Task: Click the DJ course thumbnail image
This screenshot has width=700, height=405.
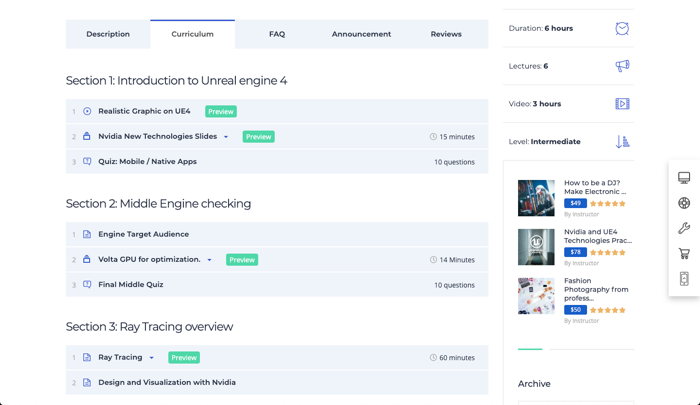Action: (536, 198)
